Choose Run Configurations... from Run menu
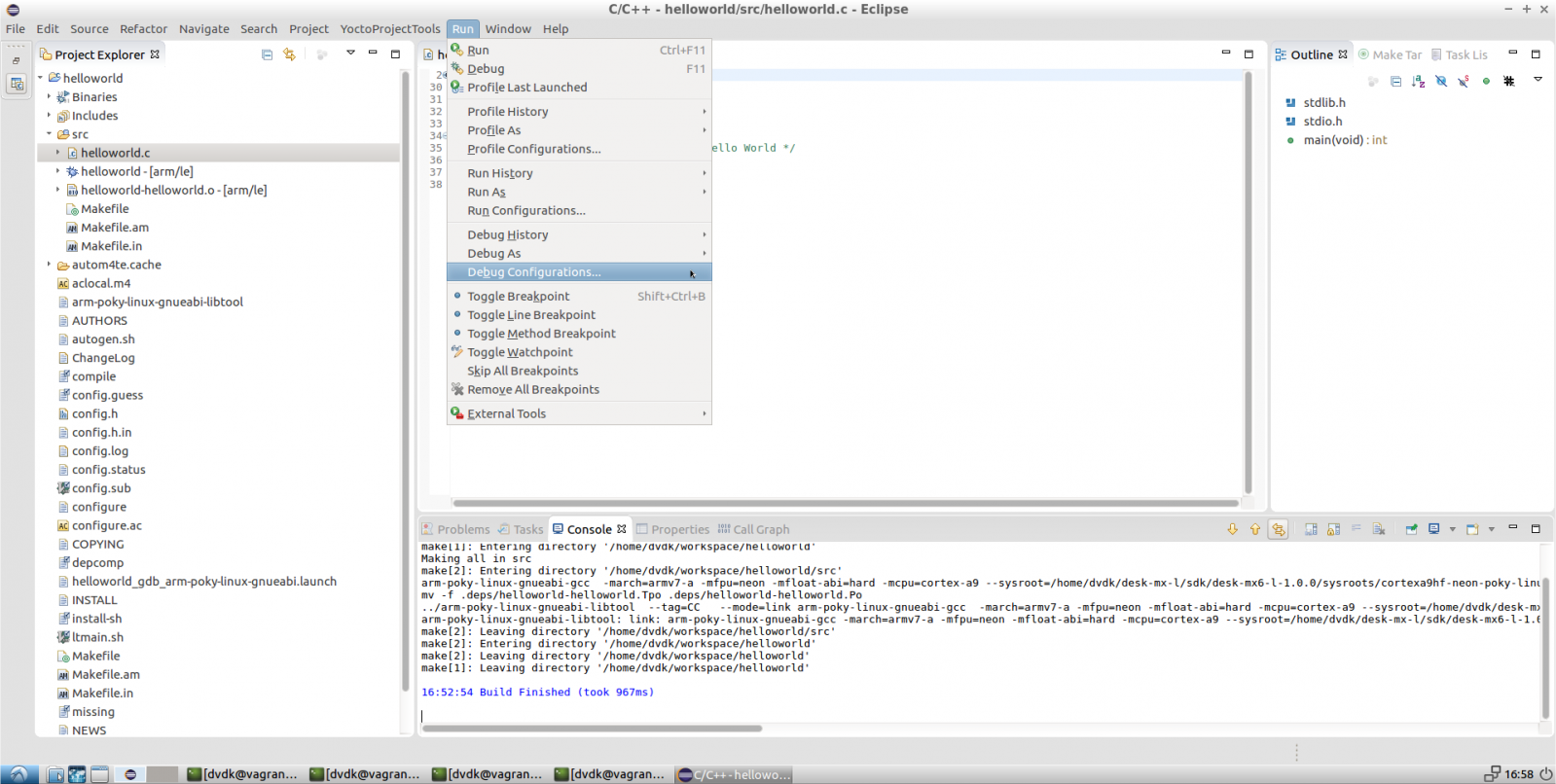This screenshot has height=784, width=1556. click(x=525, y=210)
